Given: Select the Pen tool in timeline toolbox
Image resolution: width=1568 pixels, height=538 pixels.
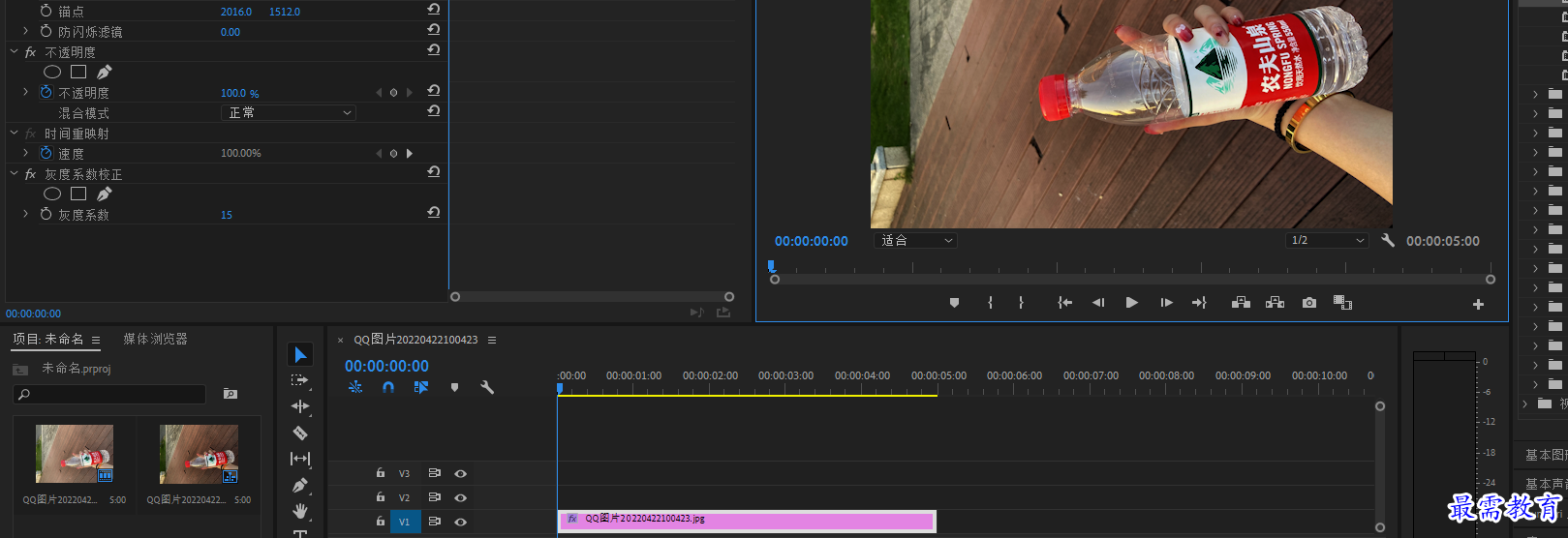Looking at the screenshot, I should pos(300,485).
